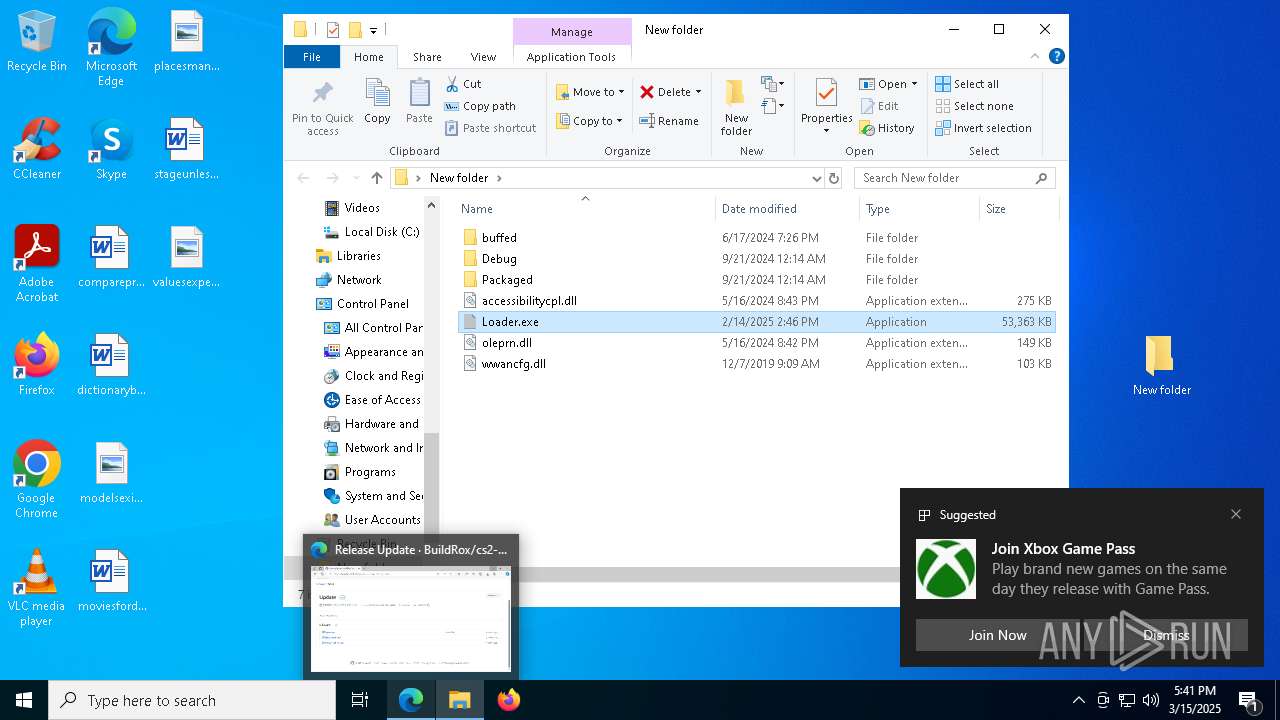This screenshot has width=1280, height=720.
Task: Select the Packaged folder
Action: tap(756, 280)
